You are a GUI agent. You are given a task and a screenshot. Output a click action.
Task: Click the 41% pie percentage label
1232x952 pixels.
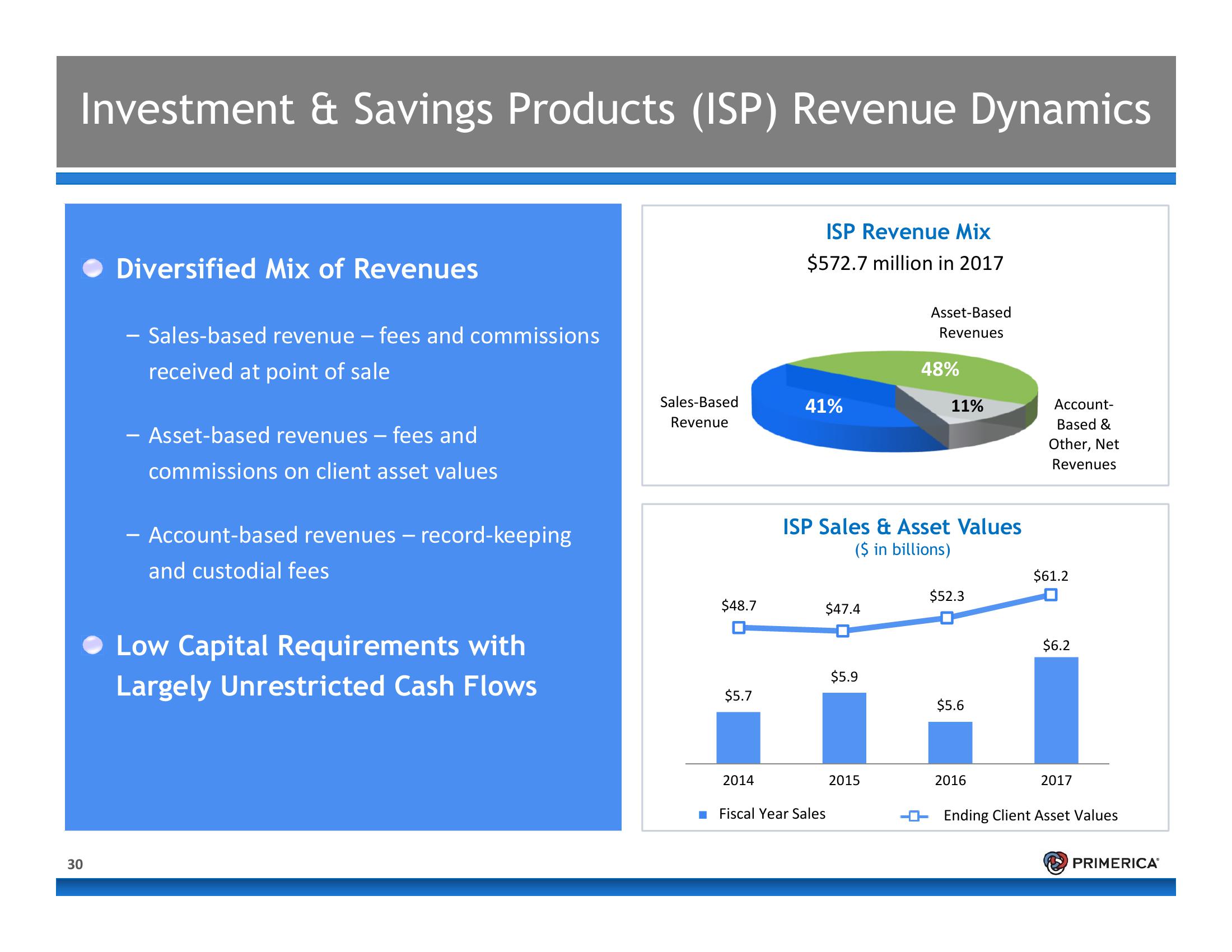click(824, 406)
